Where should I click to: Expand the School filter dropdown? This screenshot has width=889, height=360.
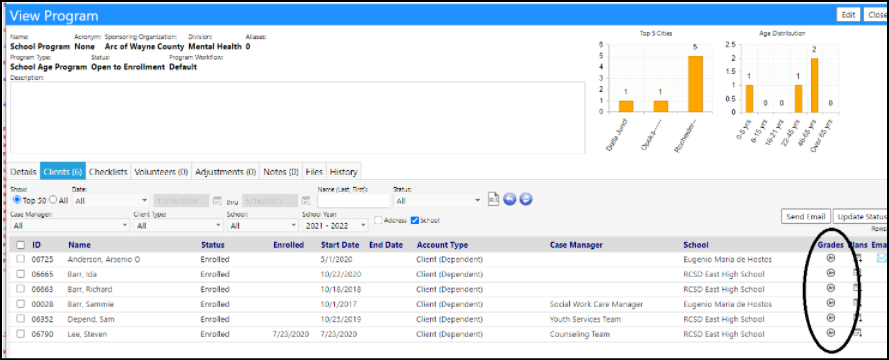(263, 226)
